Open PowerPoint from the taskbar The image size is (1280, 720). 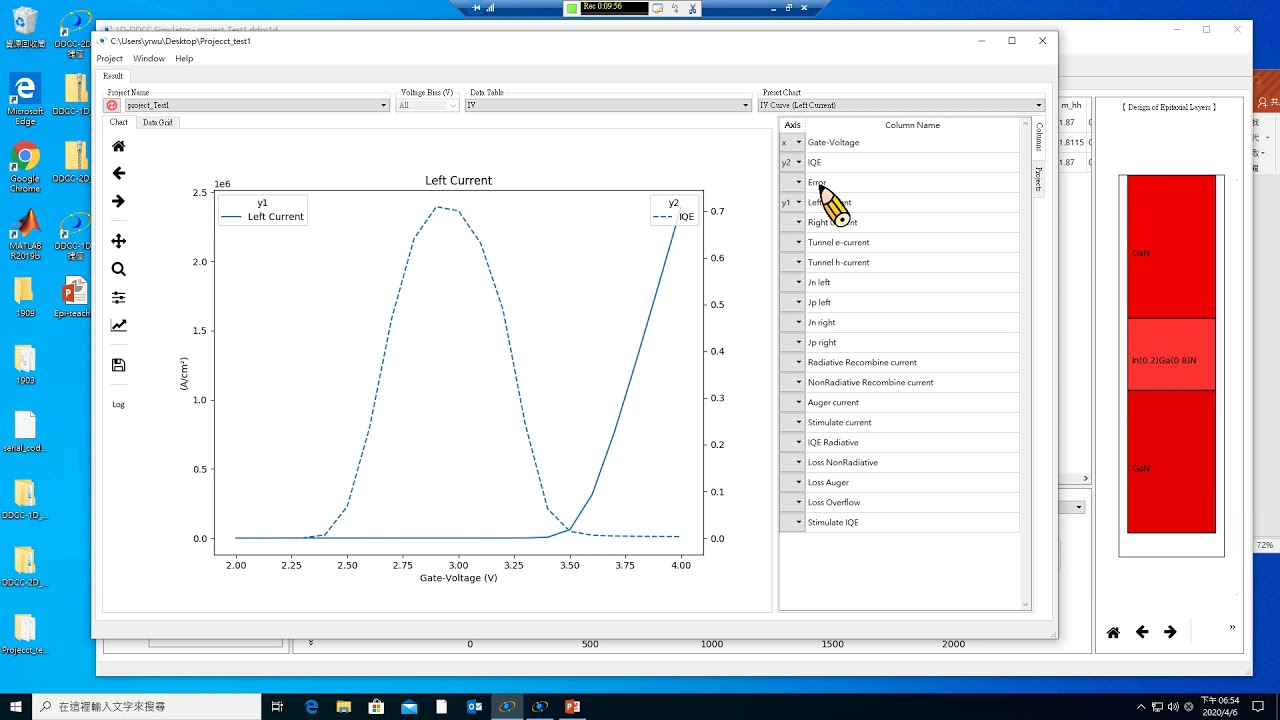click(572, 706)
